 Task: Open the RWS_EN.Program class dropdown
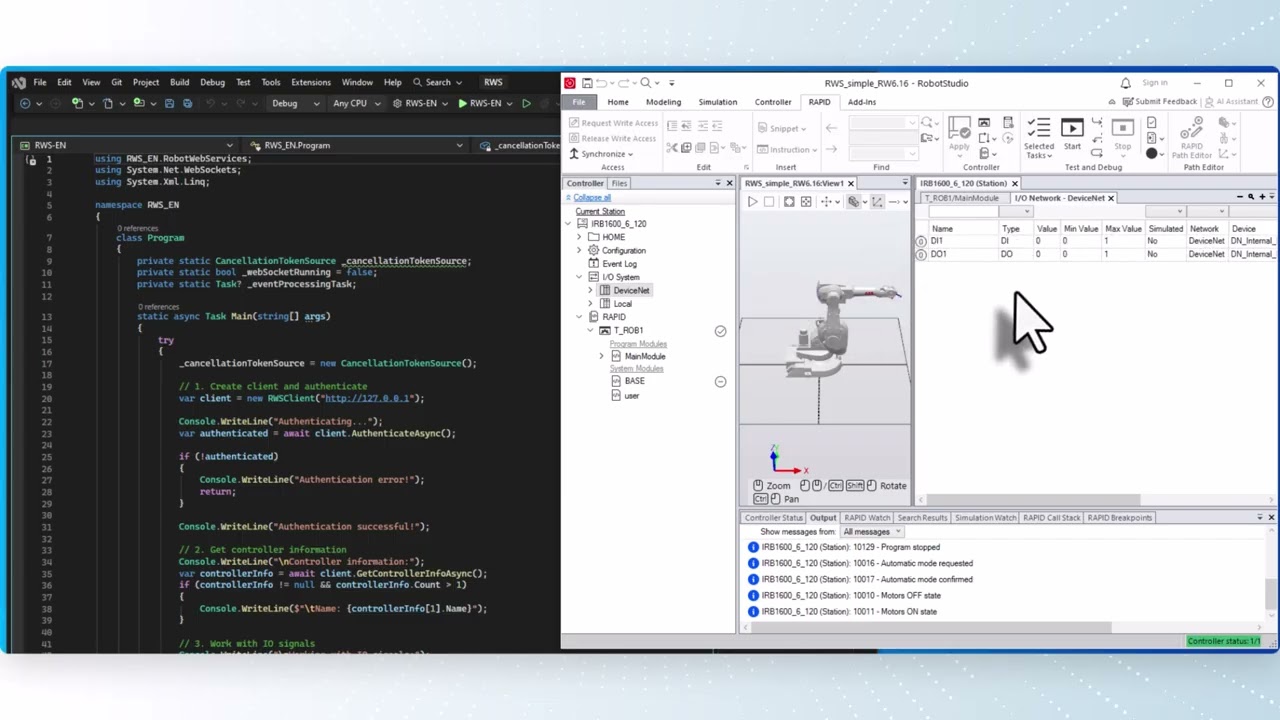pyautogui.click(x=358, y=145)
